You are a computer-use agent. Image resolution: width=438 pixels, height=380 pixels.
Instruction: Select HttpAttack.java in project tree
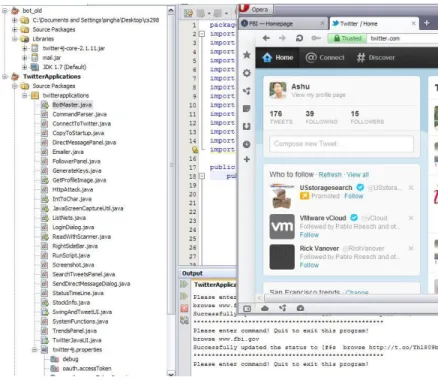click(73, 190)
